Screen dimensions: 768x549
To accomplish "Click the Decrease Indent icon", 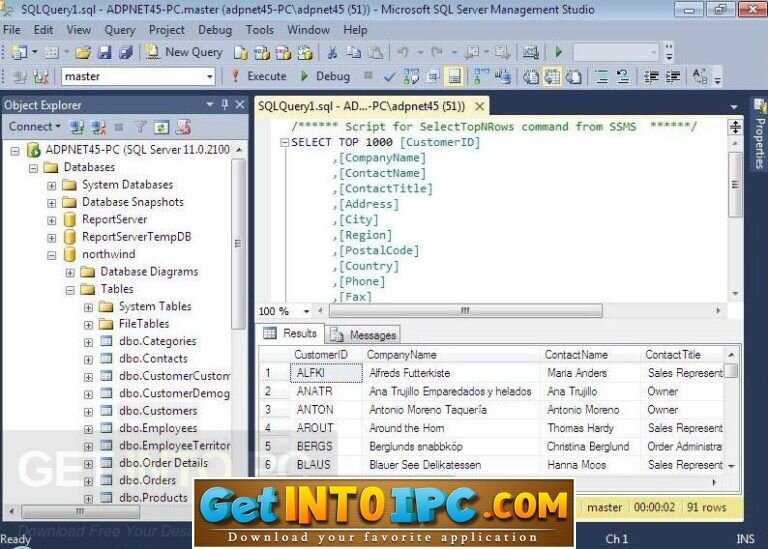I will (x=651, y=77).
